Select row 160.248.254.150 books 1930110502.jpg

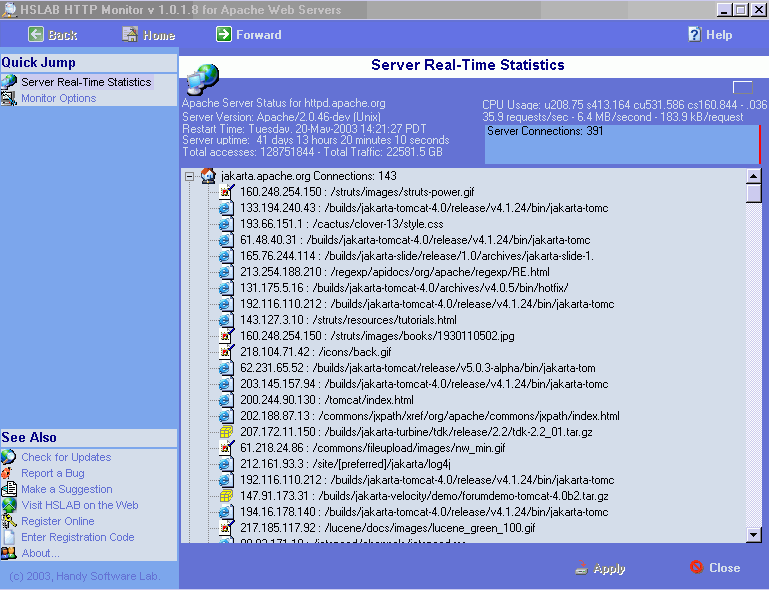[377, 336]
